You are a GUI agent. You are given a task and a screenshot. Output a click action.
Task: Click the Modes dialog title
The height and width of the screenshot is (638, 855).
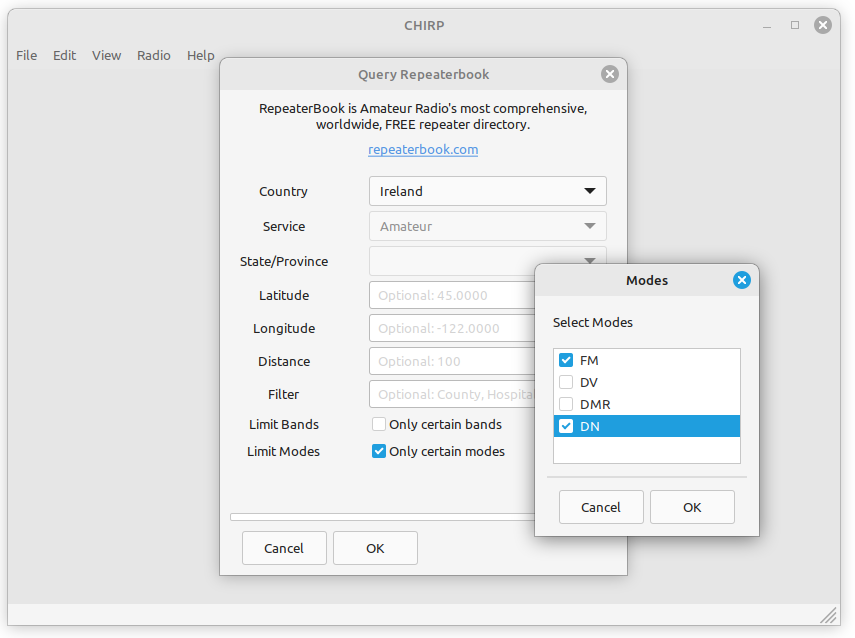pos(647,280)
